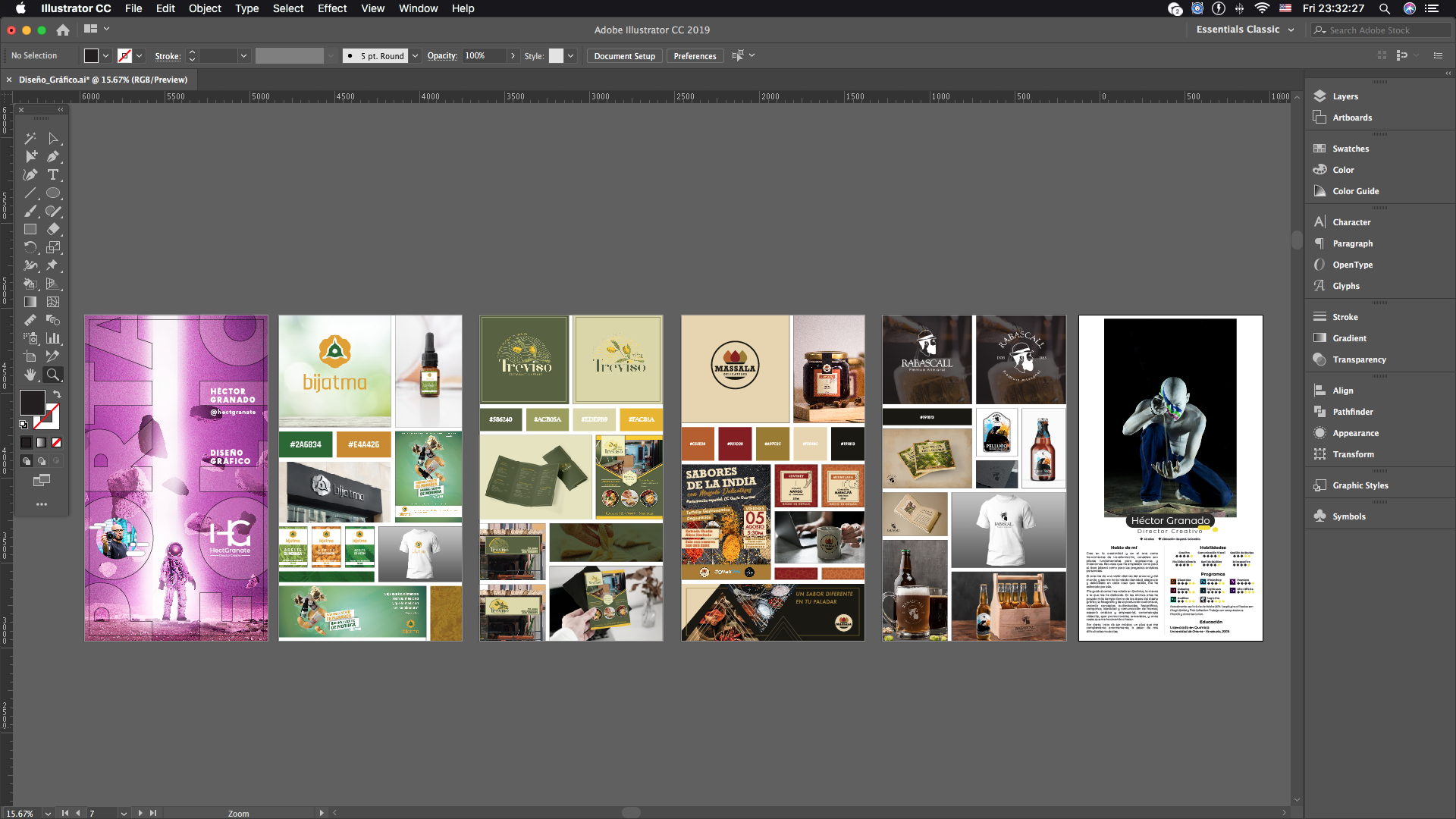Click the Document Setup button
This screenshot has width=1456, height=819.
coord(624,56)
